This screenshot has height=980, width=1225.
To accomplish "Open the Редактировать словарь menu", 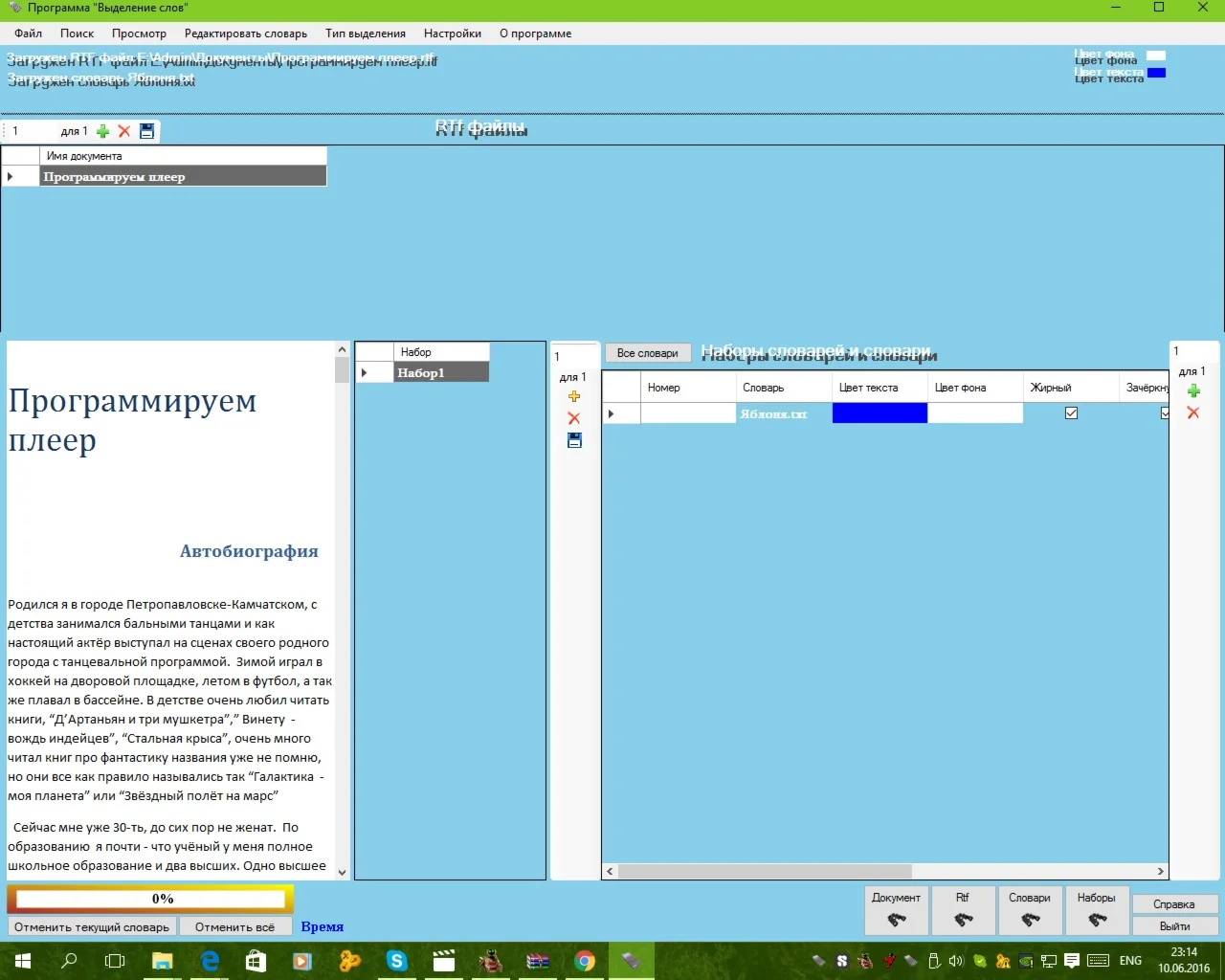I will [245, 33].
